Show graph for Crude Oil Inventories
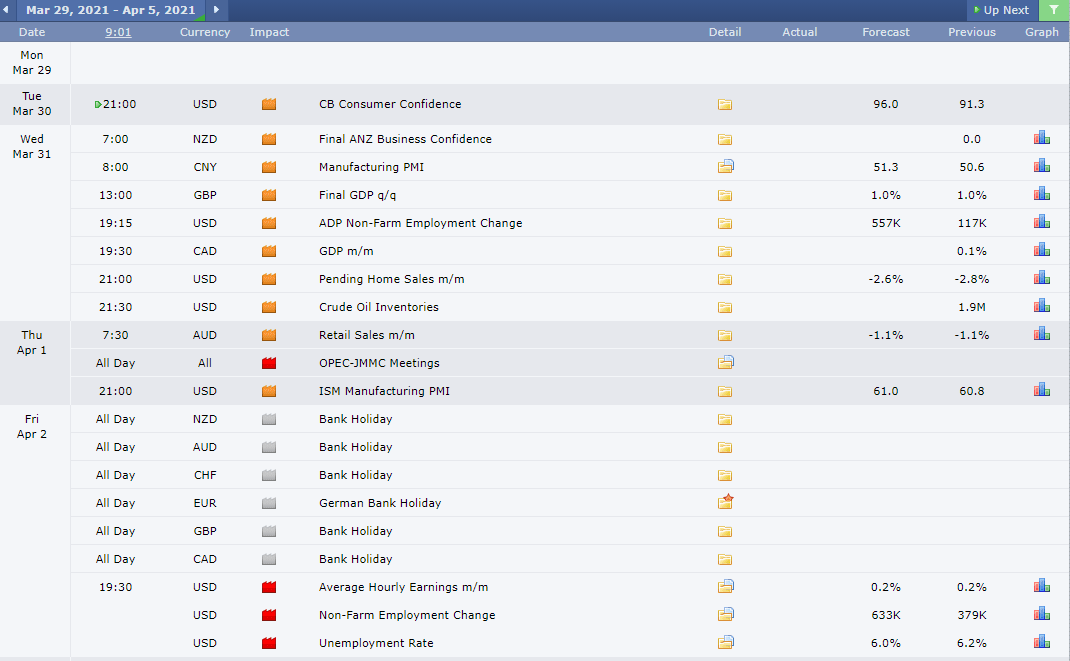This screenshot has width=1070, height=661. click(x=1041, y=306)
